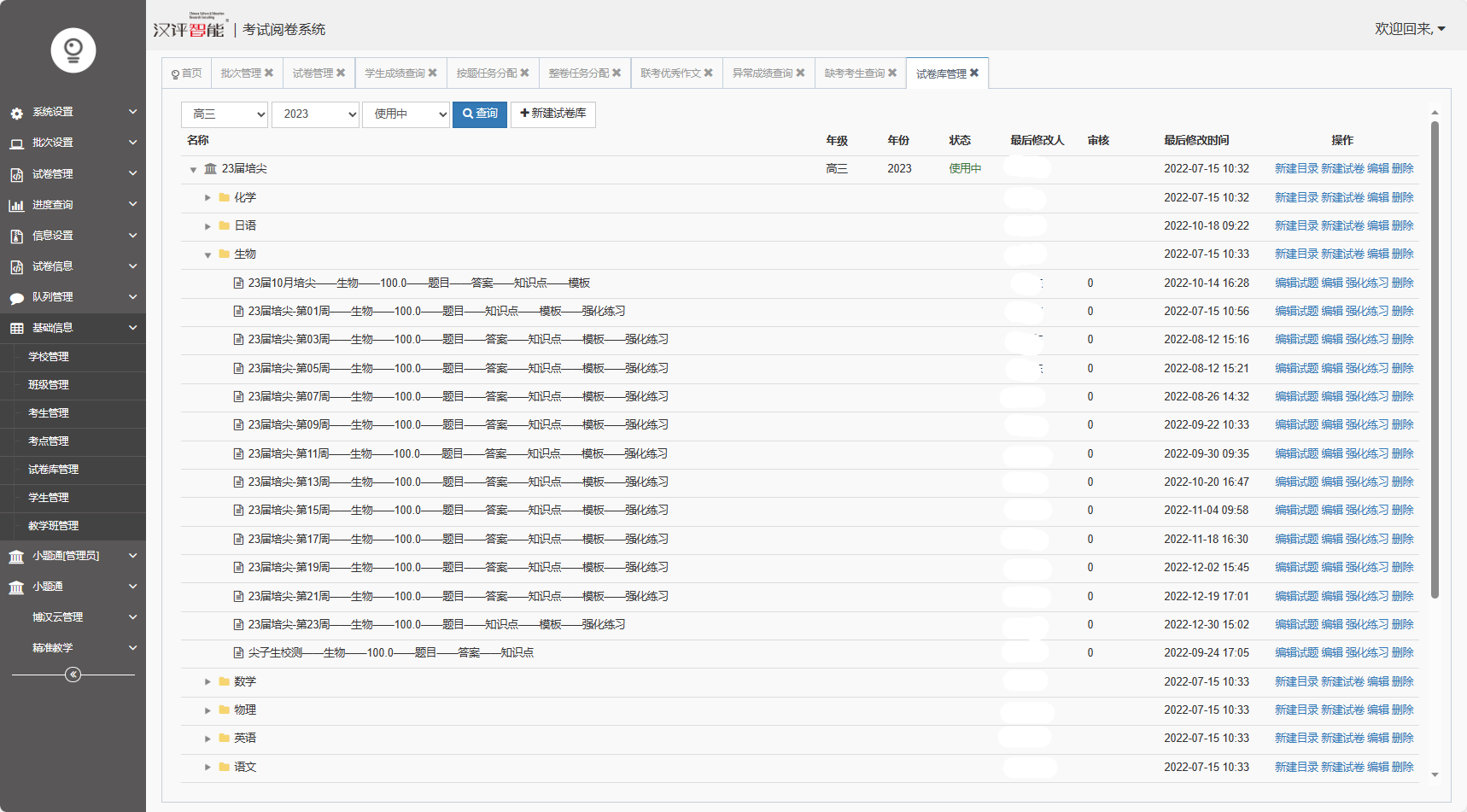The image size is (1467, 812).
Task: Switch to the 整卷任务分配 tab
Action: coord(578,73)
